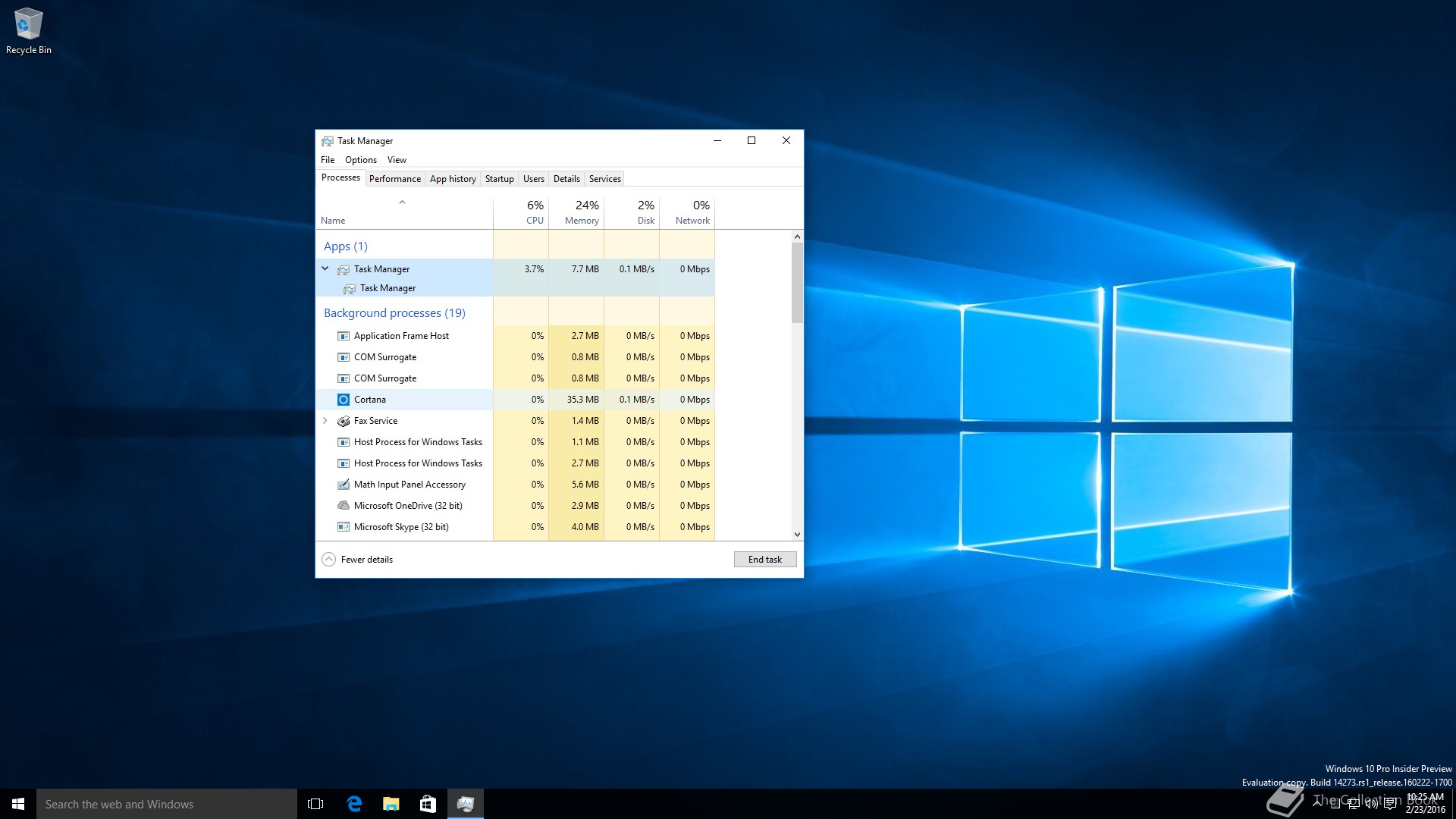The width and height of the screenshot is (1456, 819).
Task: Select the Processes tab
Action: coord(340,177)
